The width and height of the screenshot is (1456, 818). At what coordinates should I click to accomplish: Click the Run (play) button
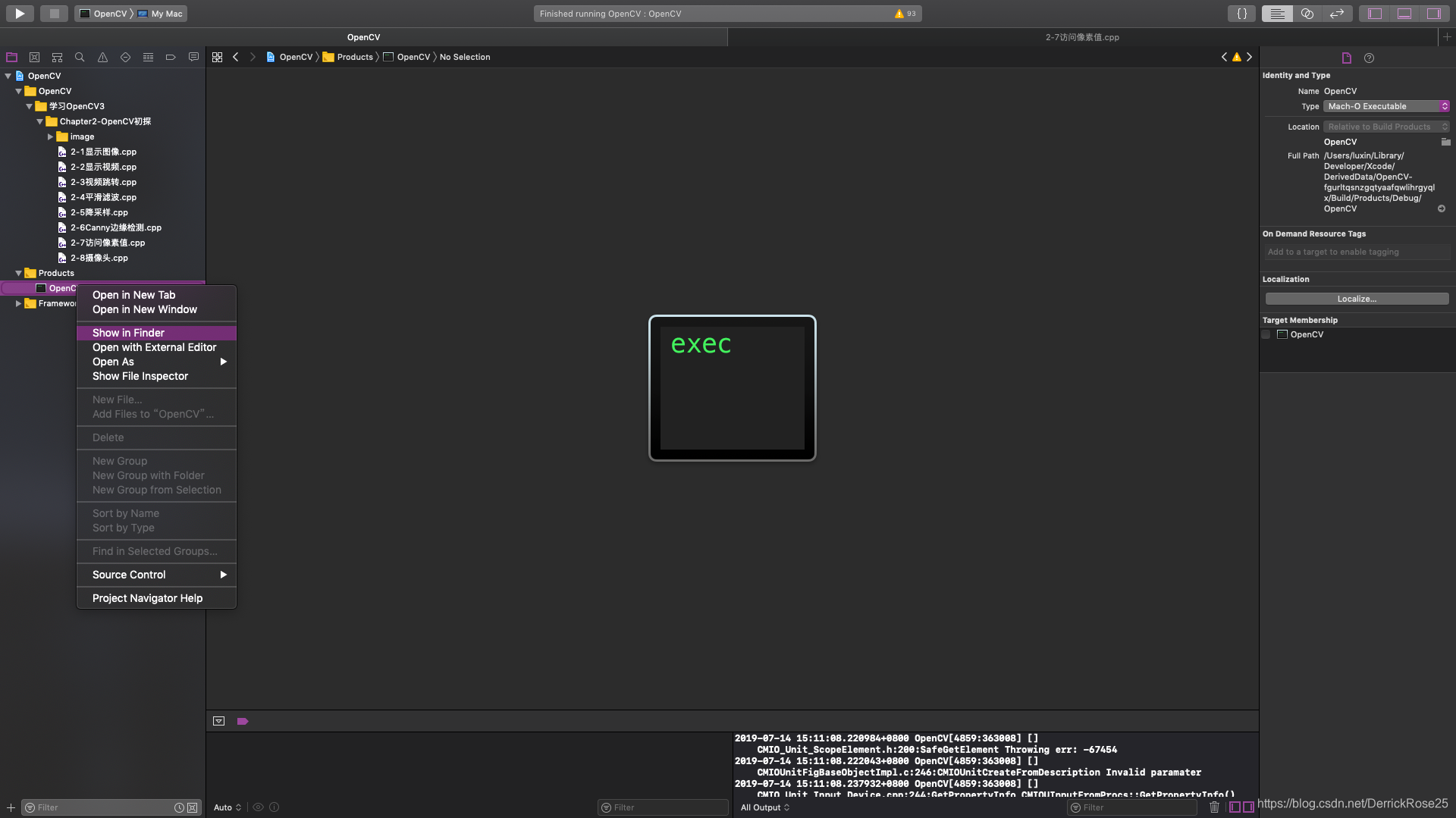pos(20,14)
